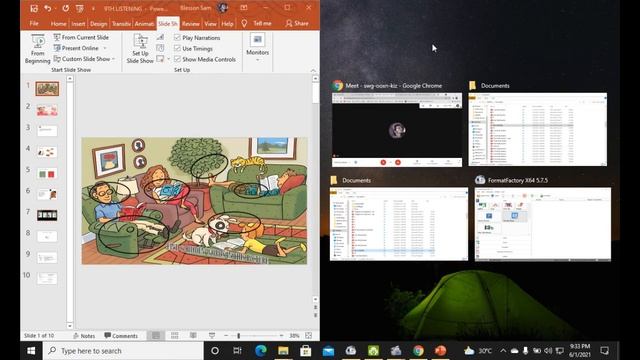This screenshot has height=360, width=640.
Task: Click the Save icon in PowerPoint title bar
Action: point(34,8)
